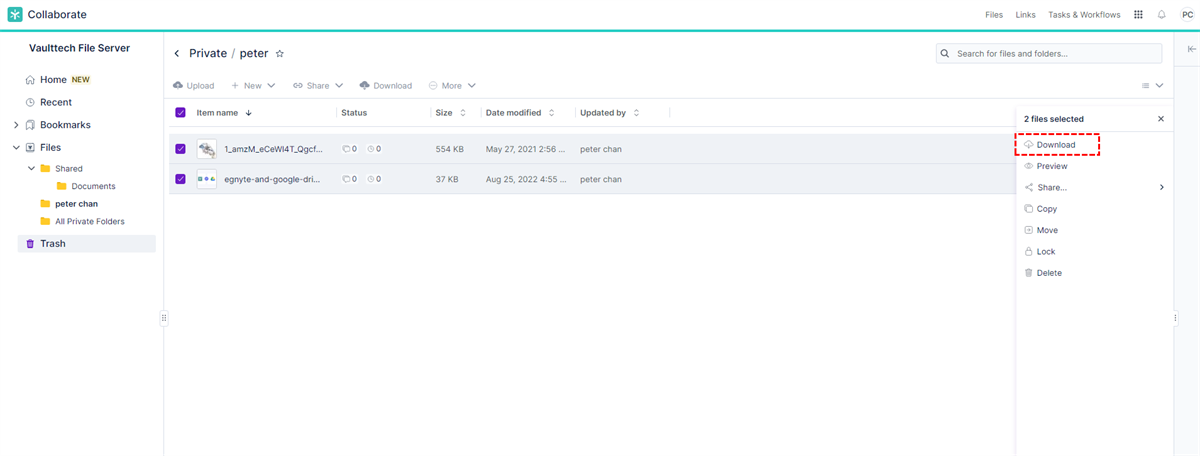Click the date May 27, 2021 2:56
The width and height of the screenshot is (1200, 456).
526,149
